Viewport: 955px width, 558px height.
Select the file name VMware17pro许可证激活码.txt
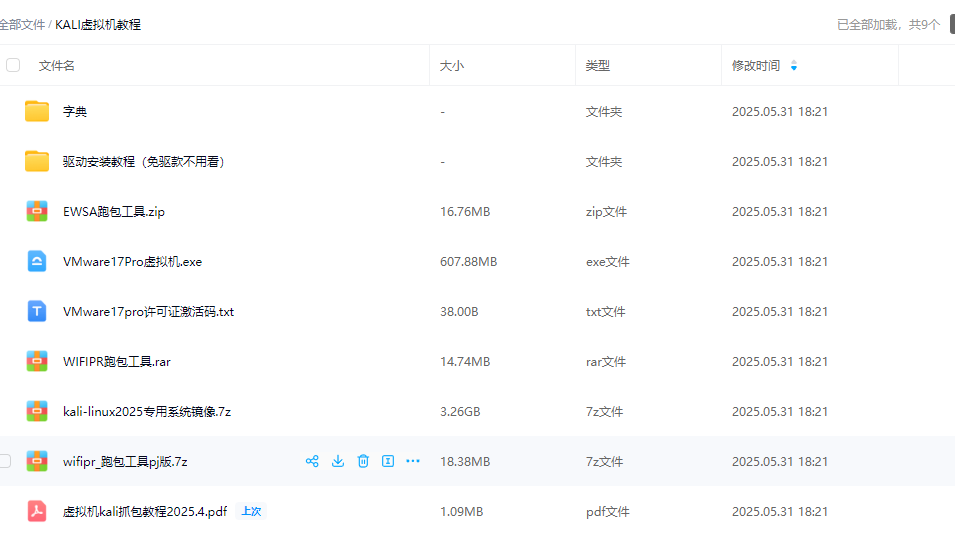[149, 311]
